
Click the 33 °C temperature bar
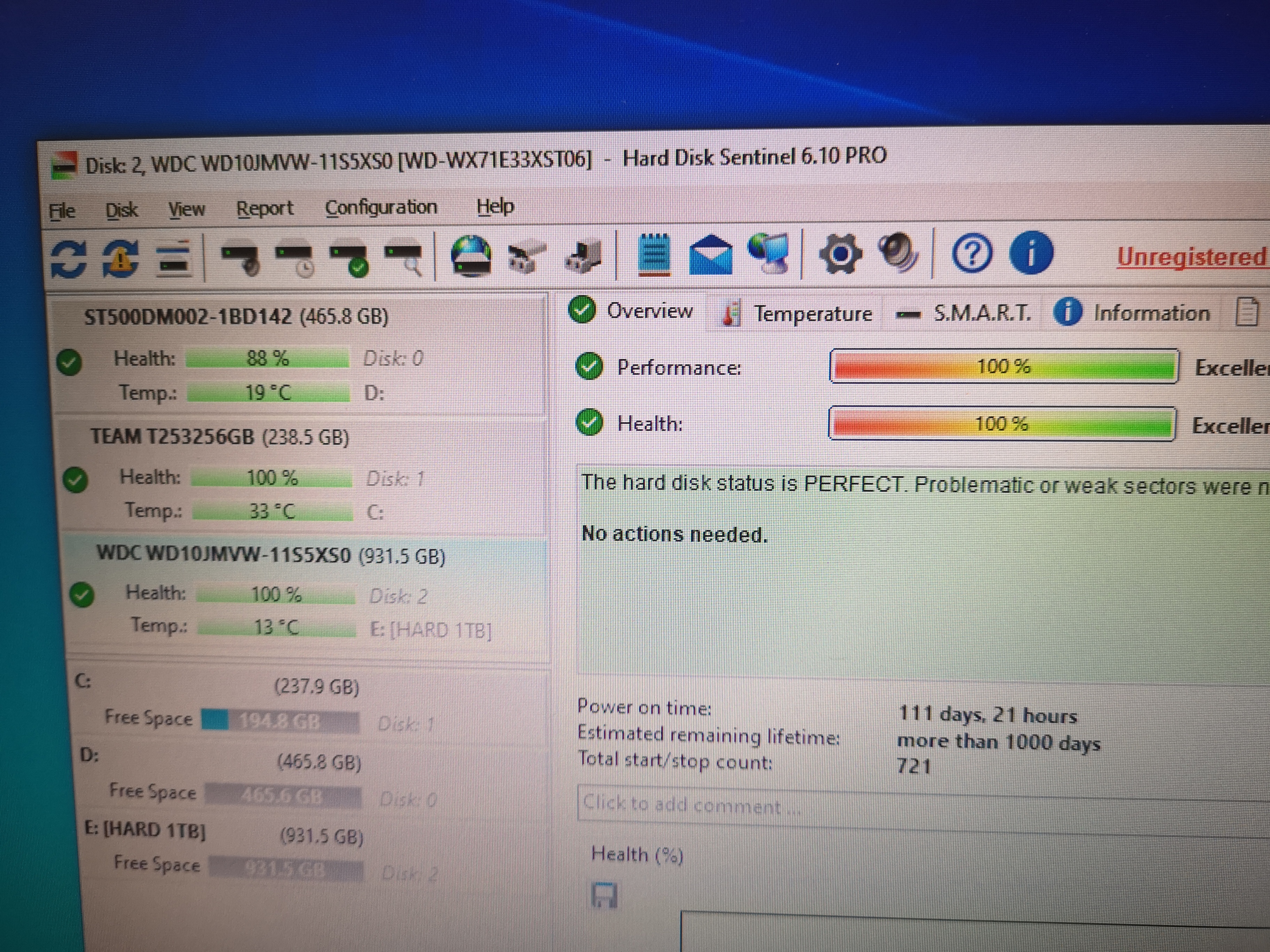click(272, 511)
